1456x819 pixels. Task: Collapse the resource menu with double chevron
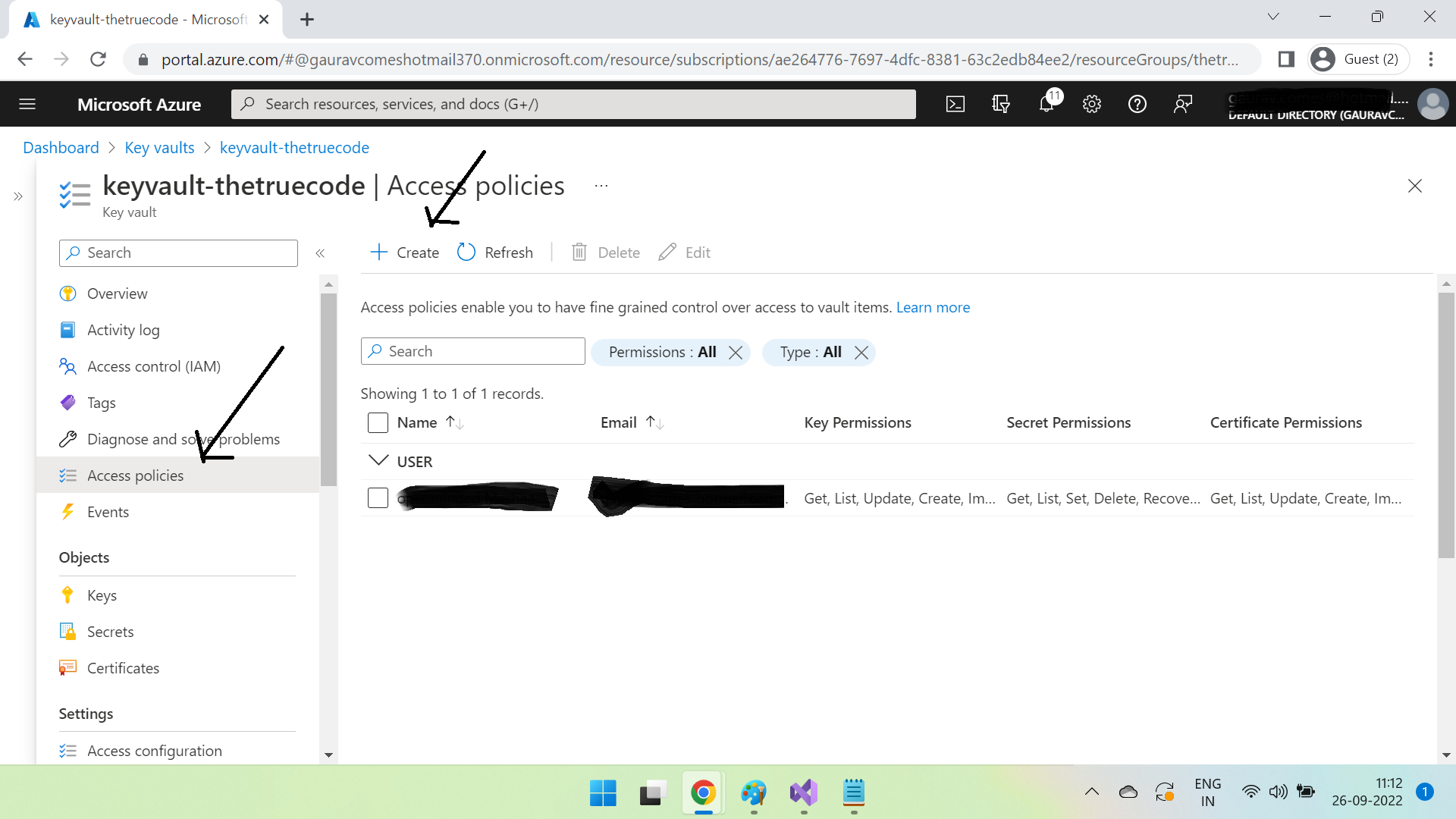[320, 253]
